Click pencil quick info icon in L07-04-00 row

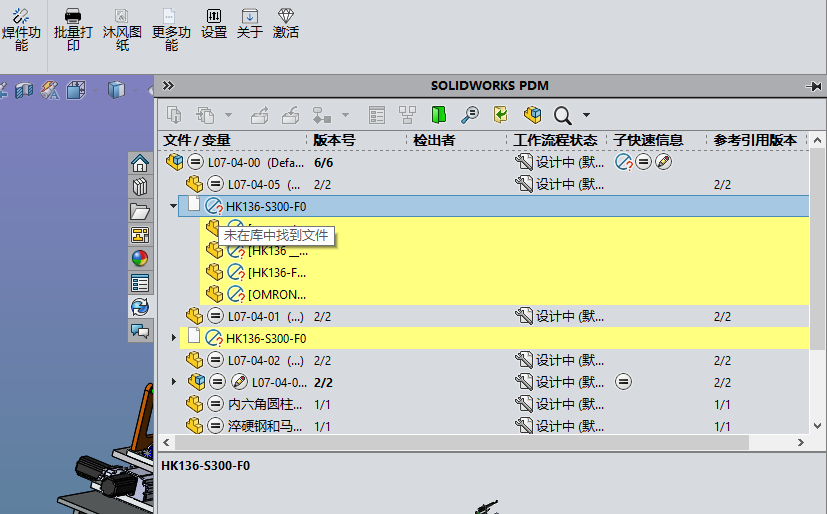663,162
